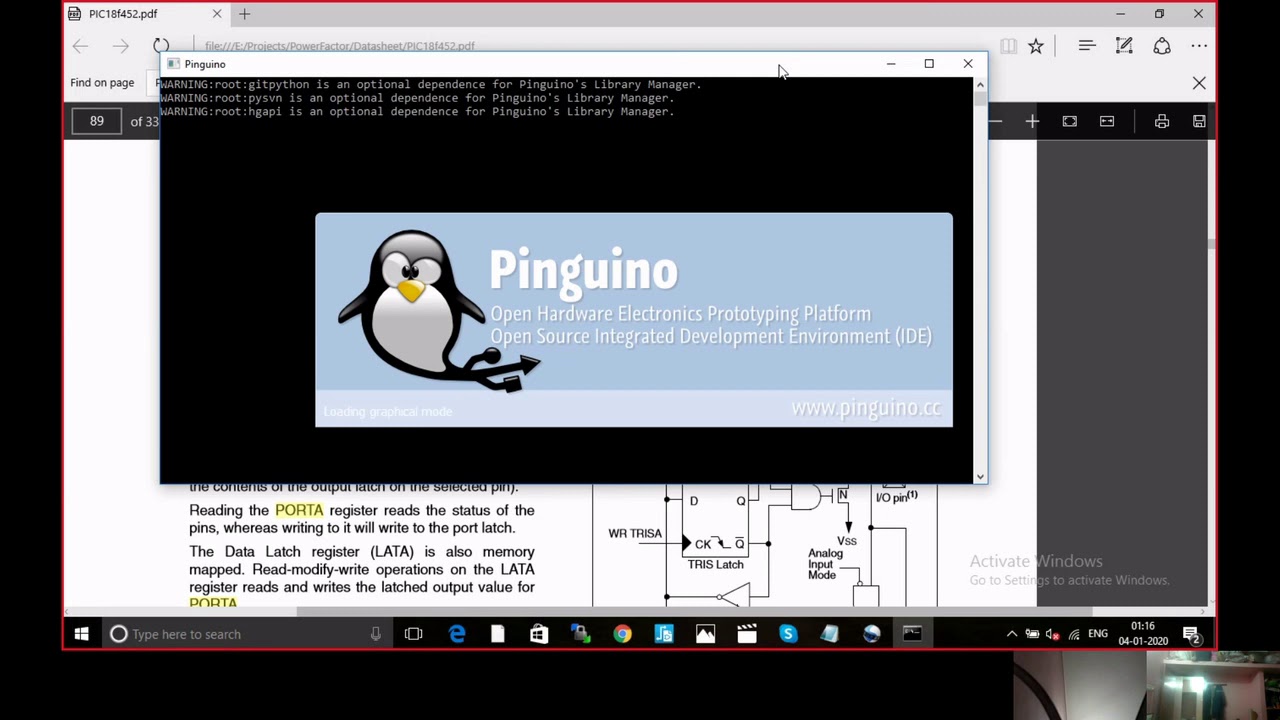Viewport: 1280px width, 720px height.
Task: Click Edge's Refresh icon
Action: point(161,46)
